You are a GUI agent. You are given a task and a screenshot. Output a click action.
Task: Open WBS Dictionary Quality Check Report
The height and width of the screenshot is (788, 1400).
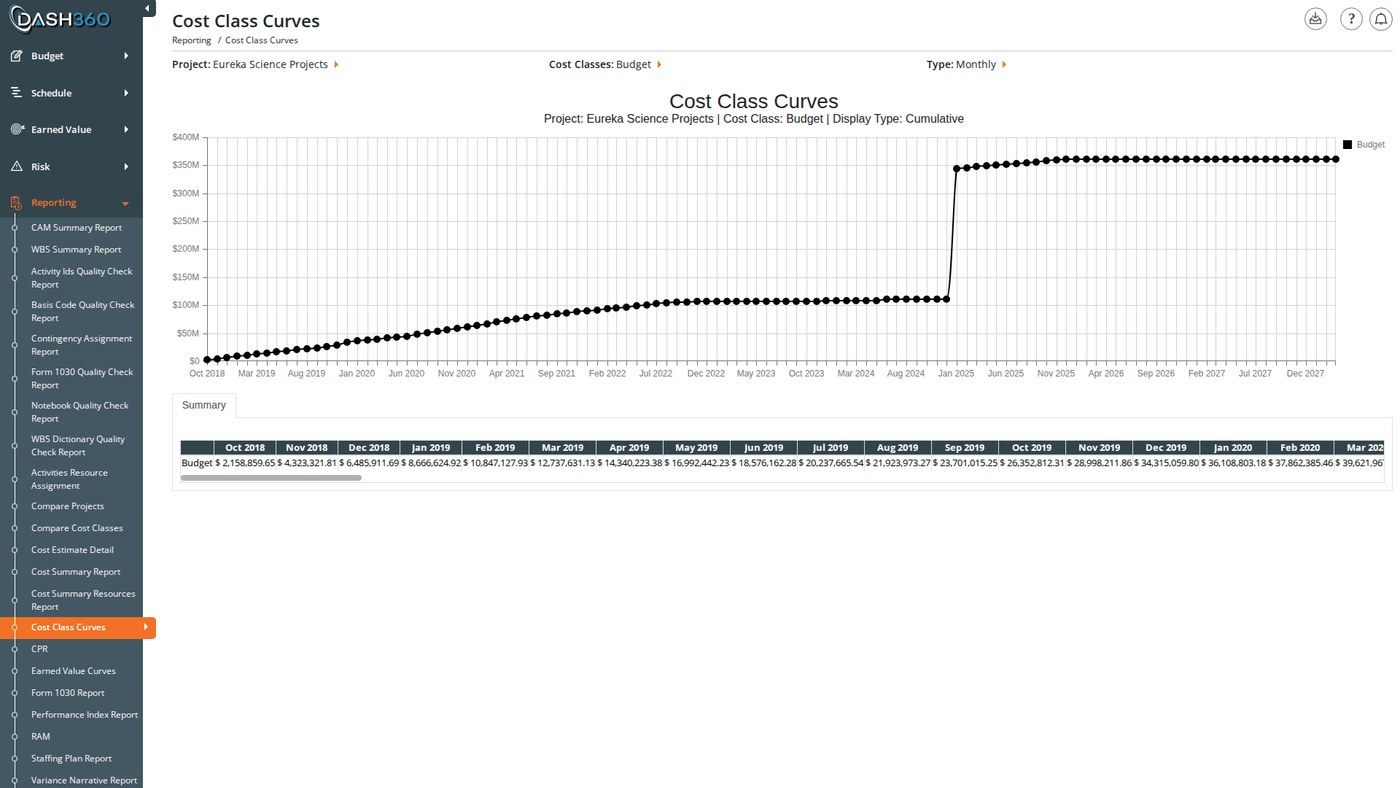pos(78,445)
